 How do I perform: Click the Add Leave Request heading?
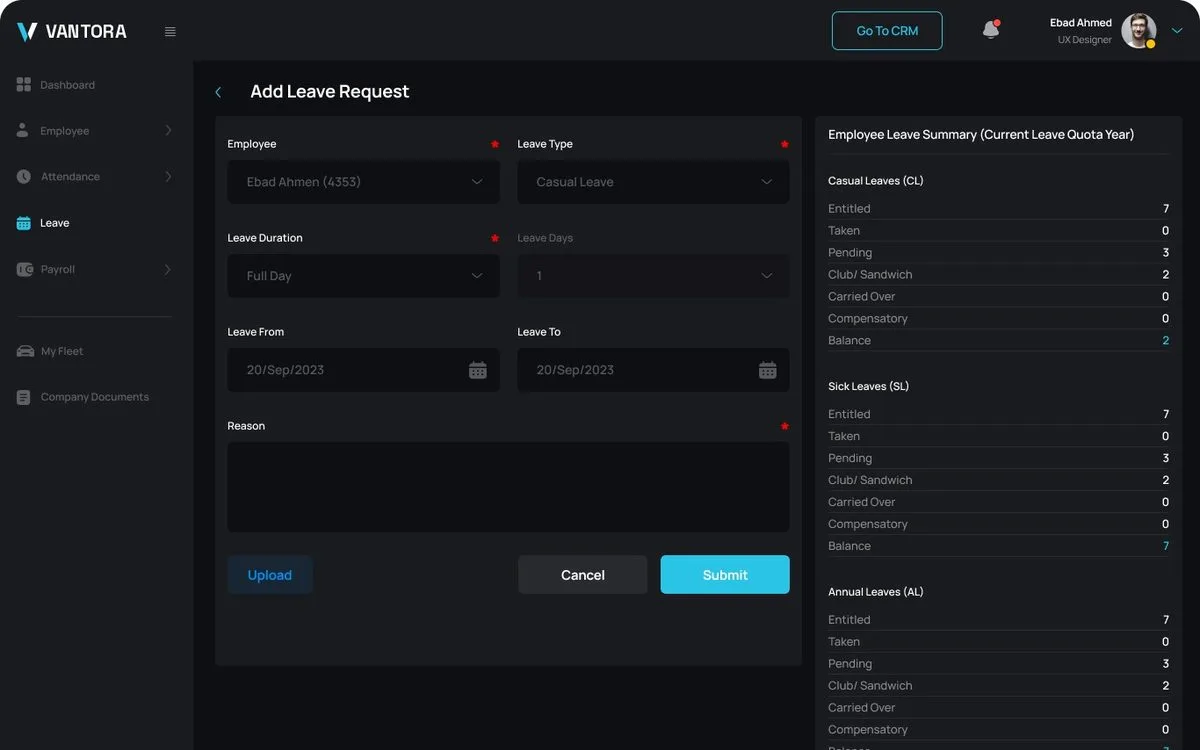[330, 92]
